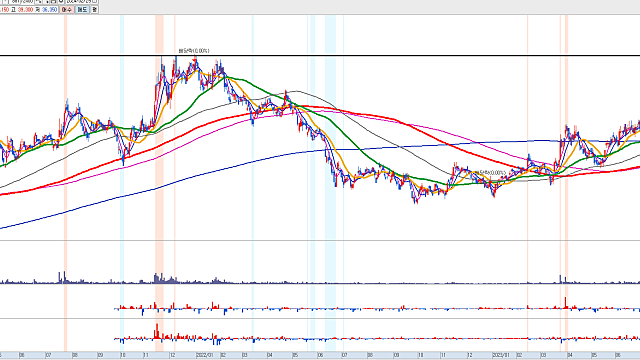Click the 2022/01 label on time axis
The width and height of the screenshot is (640, 360).
[x=204, y=356]
